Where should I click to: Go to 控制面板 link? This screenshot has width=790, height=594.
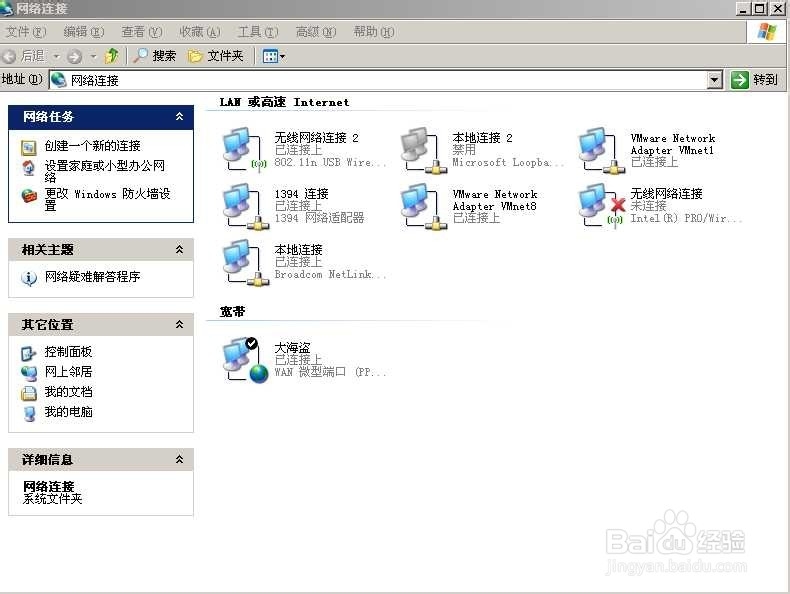[x=68, y=352]
